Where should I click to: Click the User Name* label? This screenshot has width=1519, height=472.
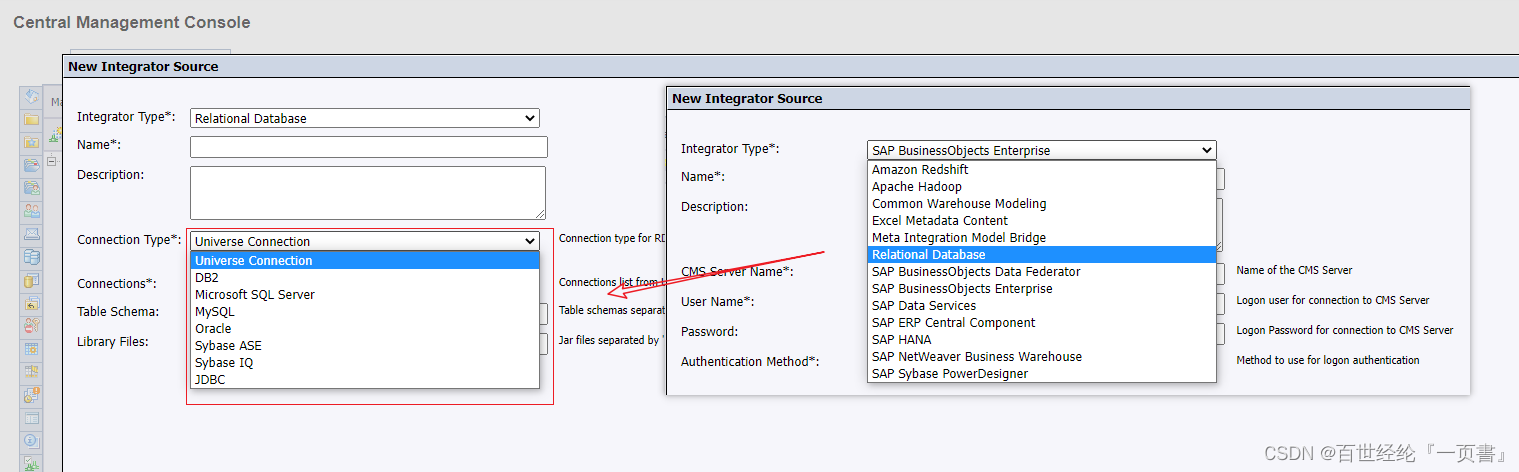718,301
